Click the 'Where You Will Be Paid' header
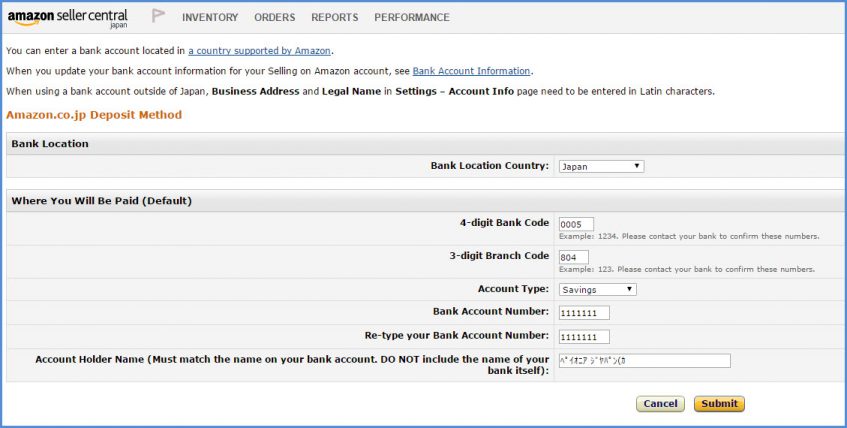847x428 pixels. click(x=101, y=201)
